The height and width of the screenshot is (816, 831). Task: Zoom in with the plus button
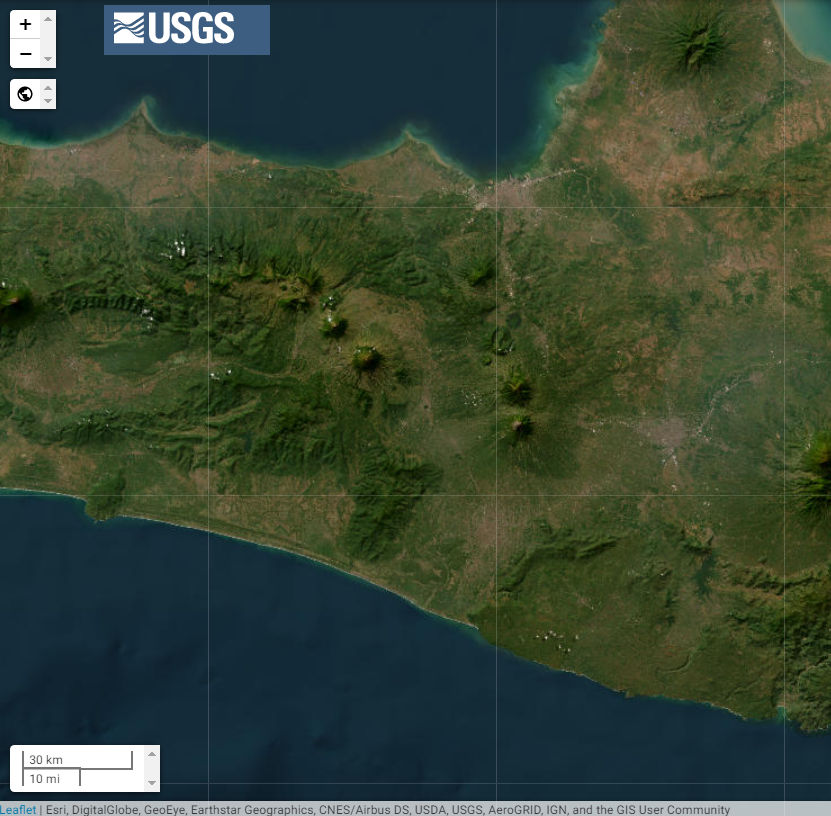[25, 25]
